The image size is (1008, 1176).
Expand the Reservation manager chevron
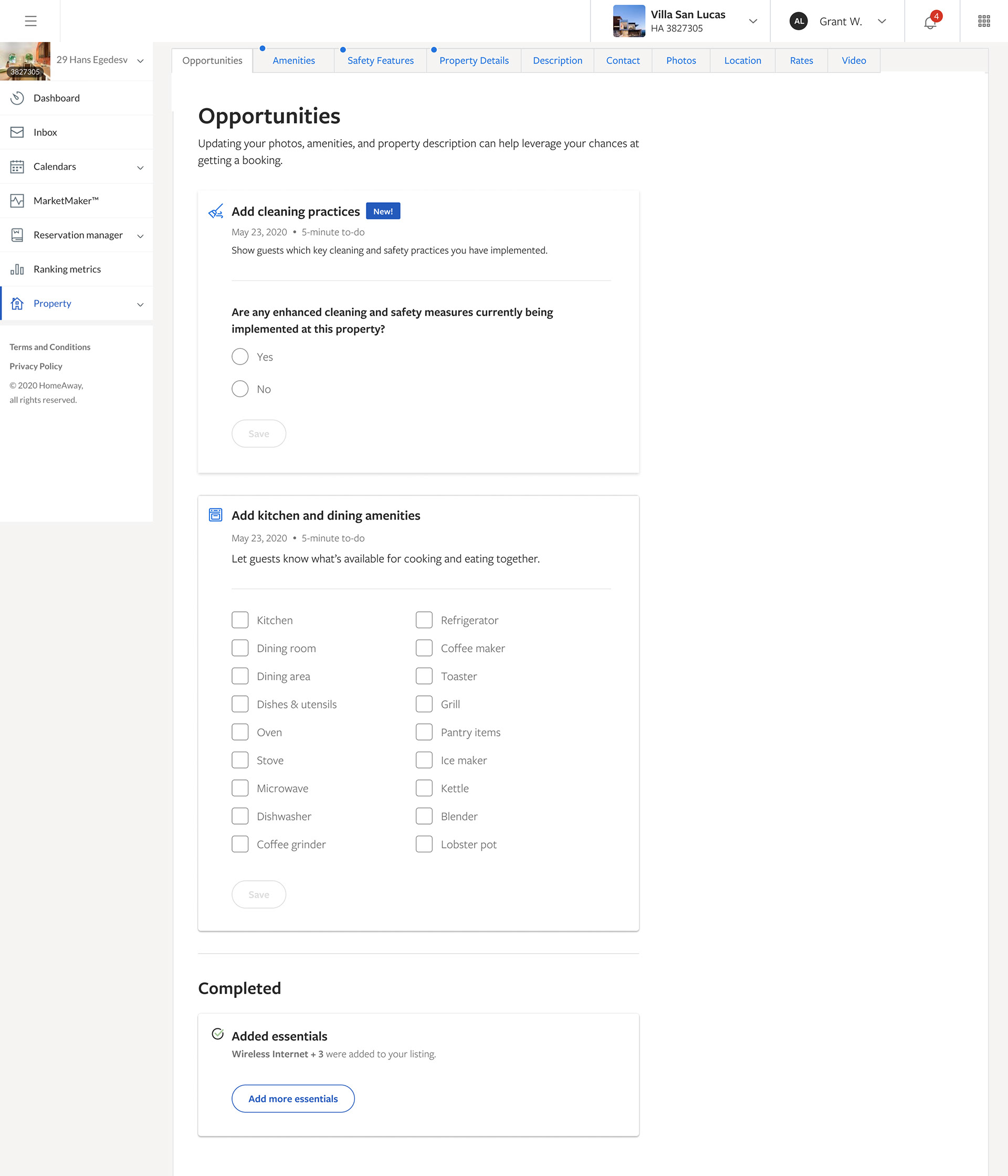(x=140, y=235)
